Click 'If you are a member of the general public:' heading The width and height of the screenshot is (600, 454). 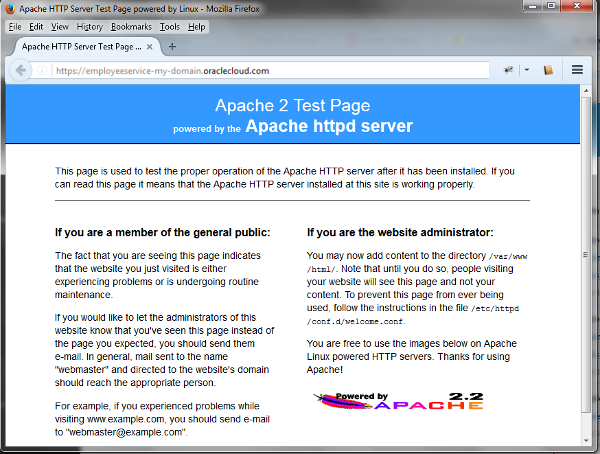point(162,232)
